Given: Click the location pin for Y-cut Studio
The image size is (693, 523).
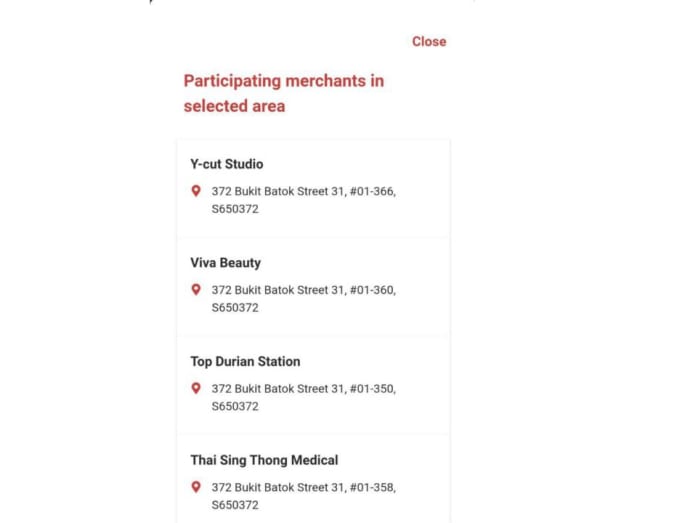Looking at the screenshot, I should point(196,190).
